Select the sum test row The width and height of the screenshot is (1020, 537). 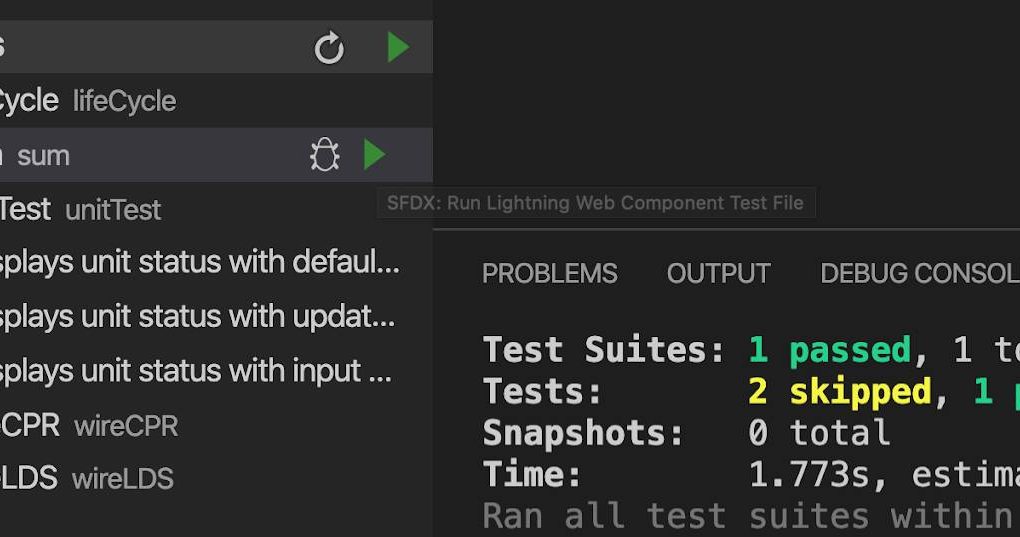coord(217,155)
